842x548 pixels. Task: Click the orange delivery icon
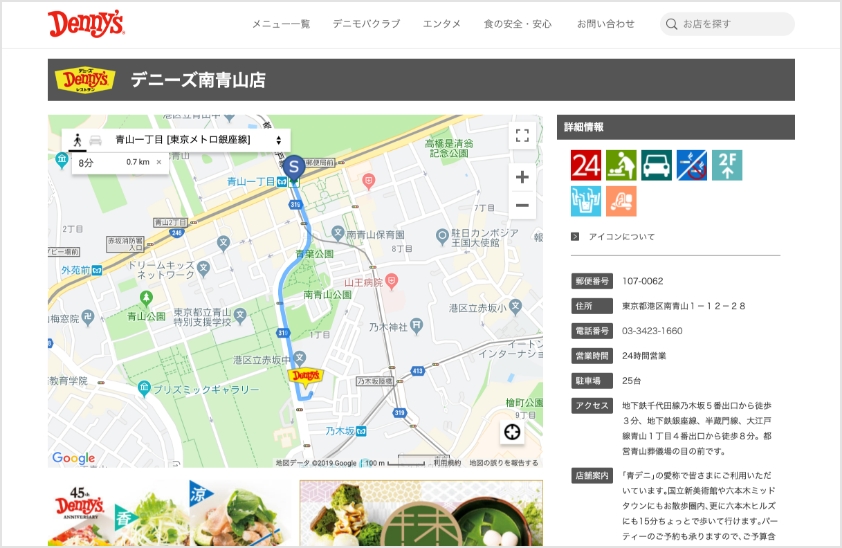coord(621,201)
